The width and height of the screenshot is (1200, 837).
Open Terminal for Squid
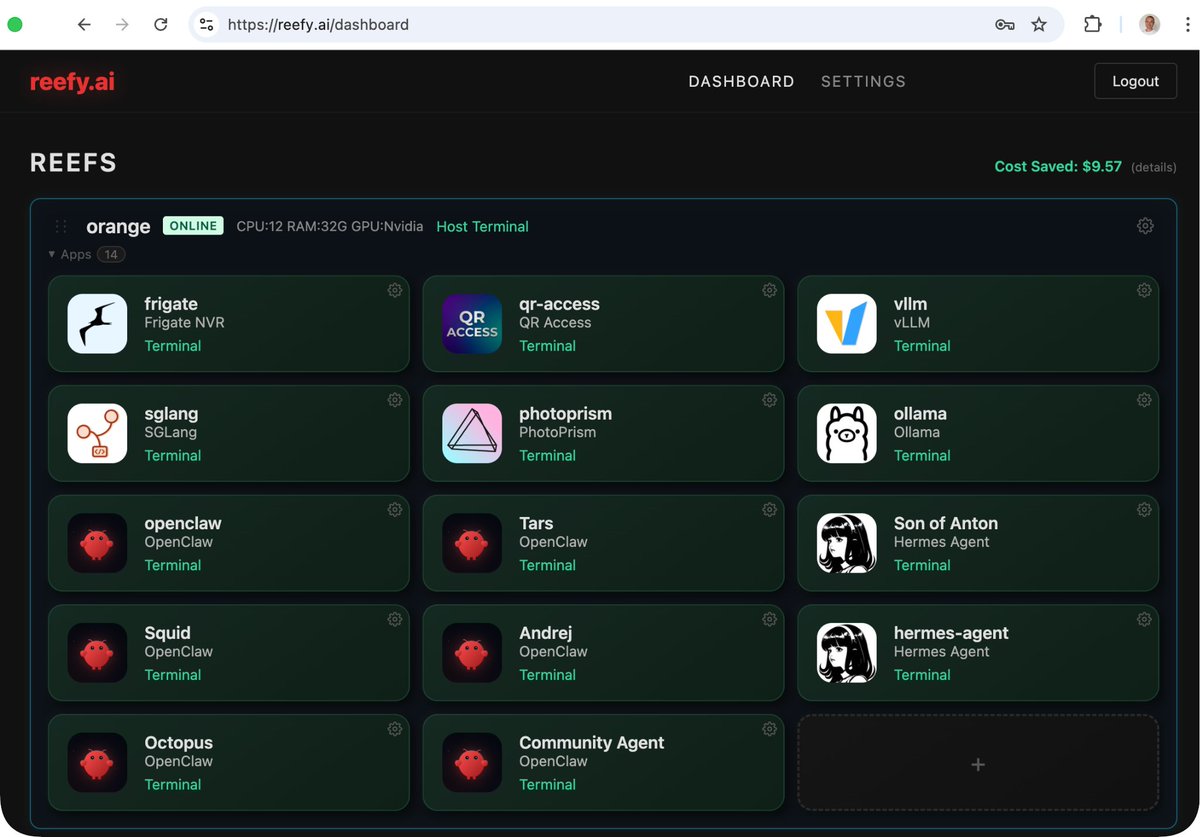tap(173, 675)
